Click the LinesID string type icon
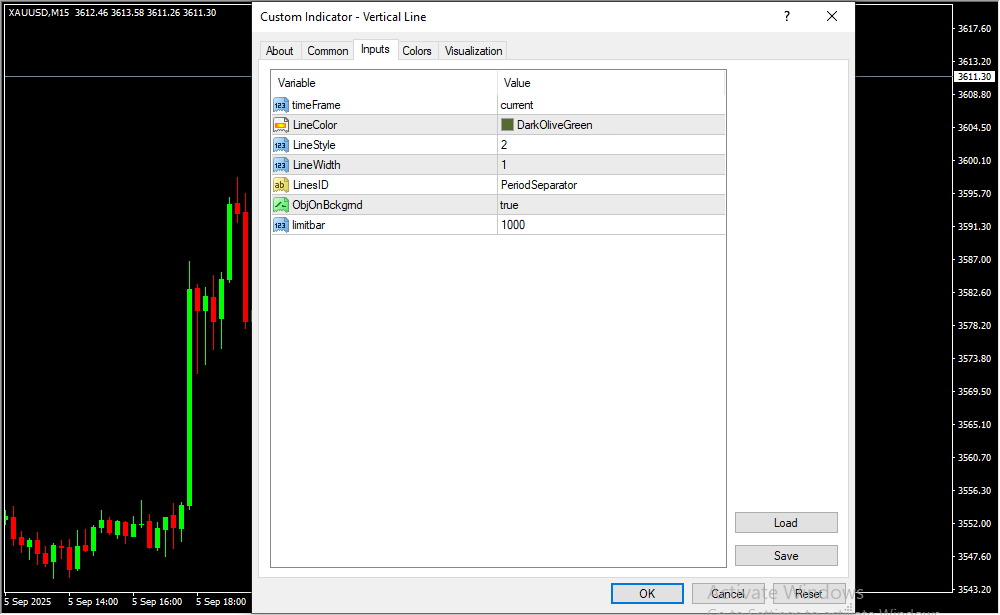The image size is (1000, 615). pyautogui.click(x=280, y=185)
